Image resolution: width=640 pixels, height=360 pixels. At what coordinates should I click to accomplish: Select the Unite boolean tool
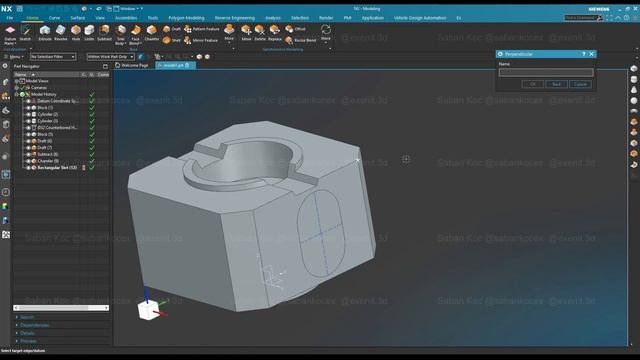coord(89,33)
